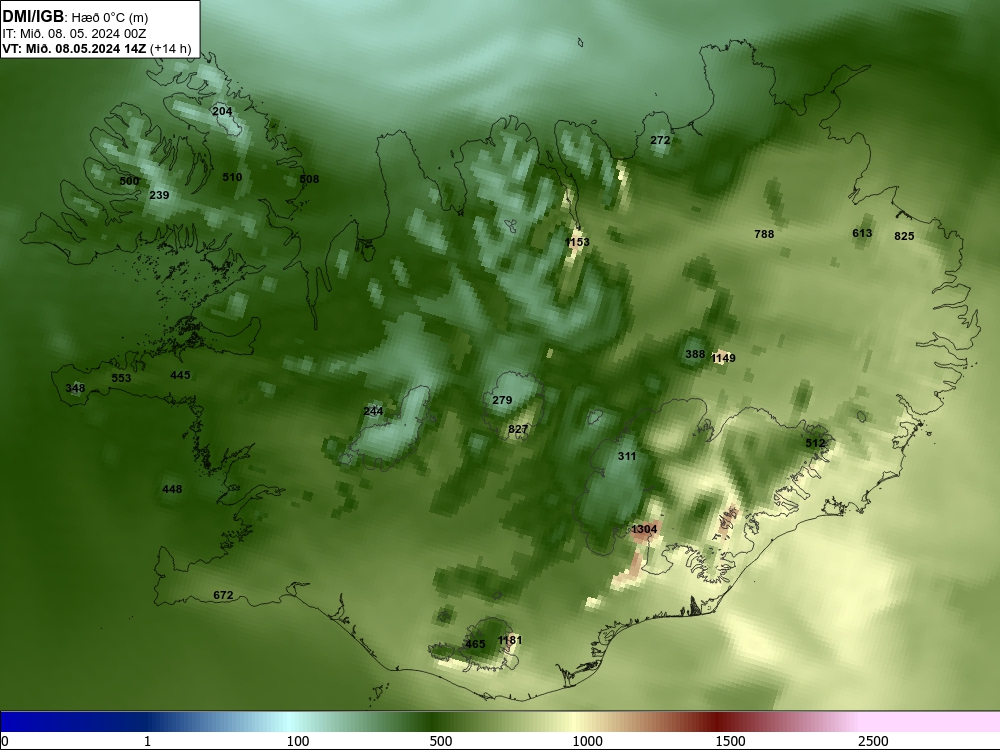
Task: Click the 2500 label on the legend
Action: (873, 741)
